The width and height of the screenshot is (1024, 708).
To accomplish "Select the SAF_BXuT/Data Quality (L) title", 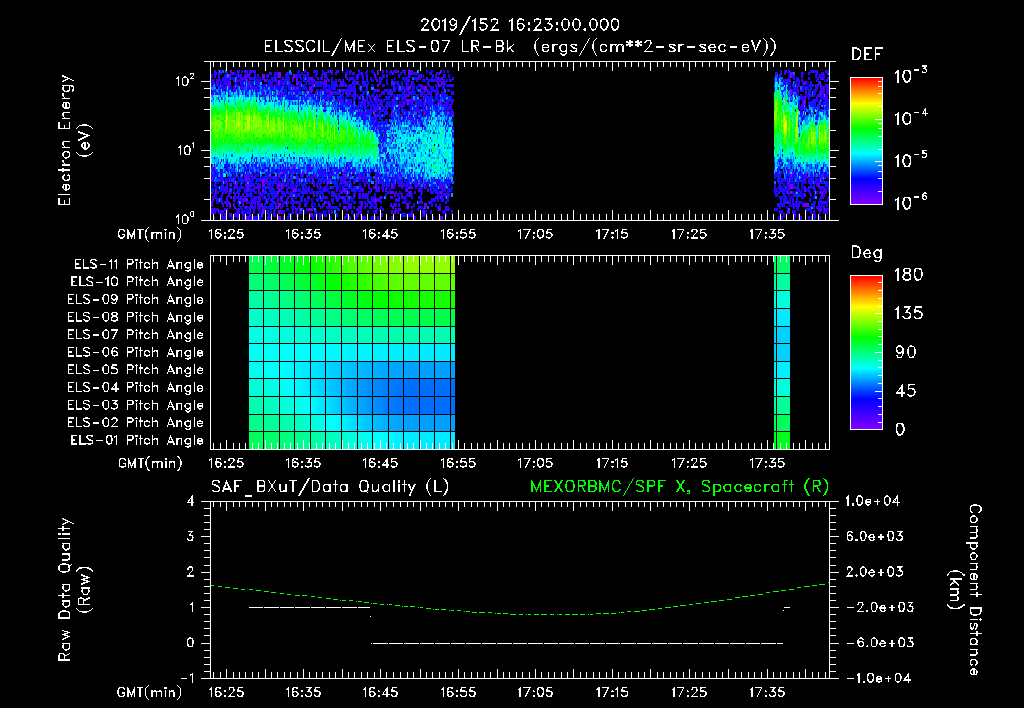I will point(330,487).
